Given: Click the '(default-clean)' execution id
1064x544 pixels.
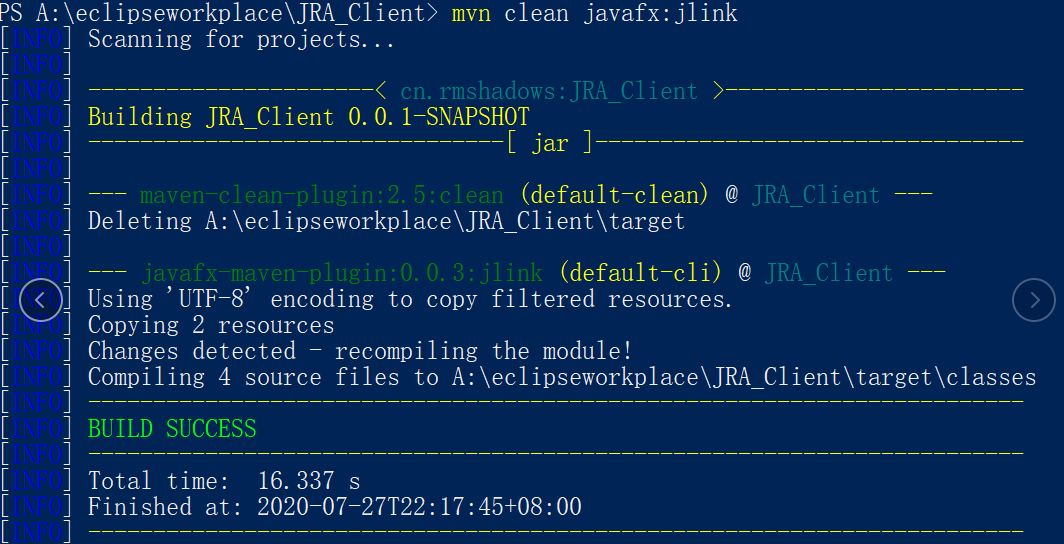Looking at the screenshot, I should 615,195.
